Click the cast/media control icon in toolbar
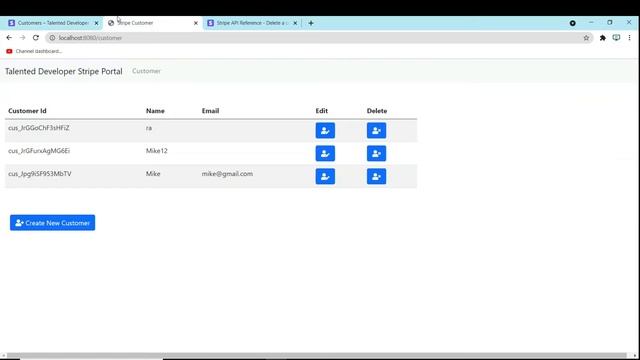 [616, 38]
